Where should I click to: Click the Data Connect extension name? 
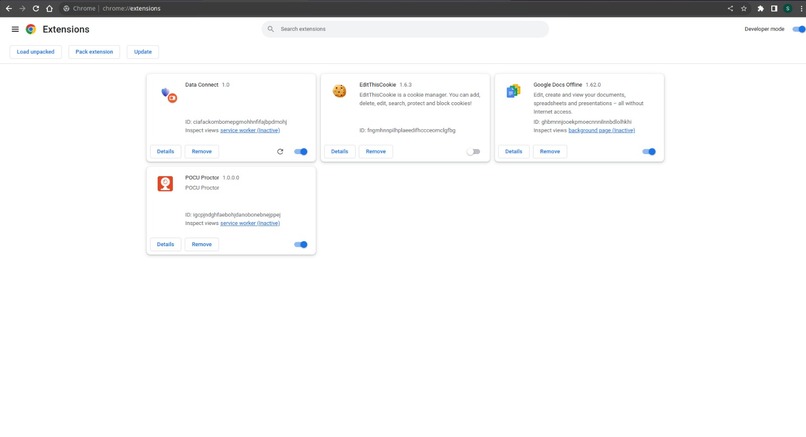pyautogui.click(x=202, y=85)
